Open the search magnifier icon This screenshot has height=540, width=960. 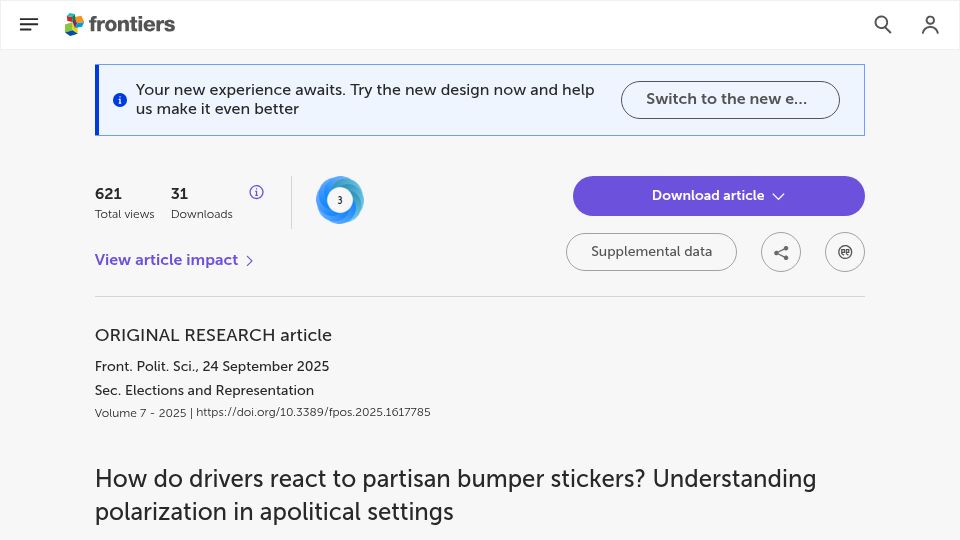coord(882,24)
